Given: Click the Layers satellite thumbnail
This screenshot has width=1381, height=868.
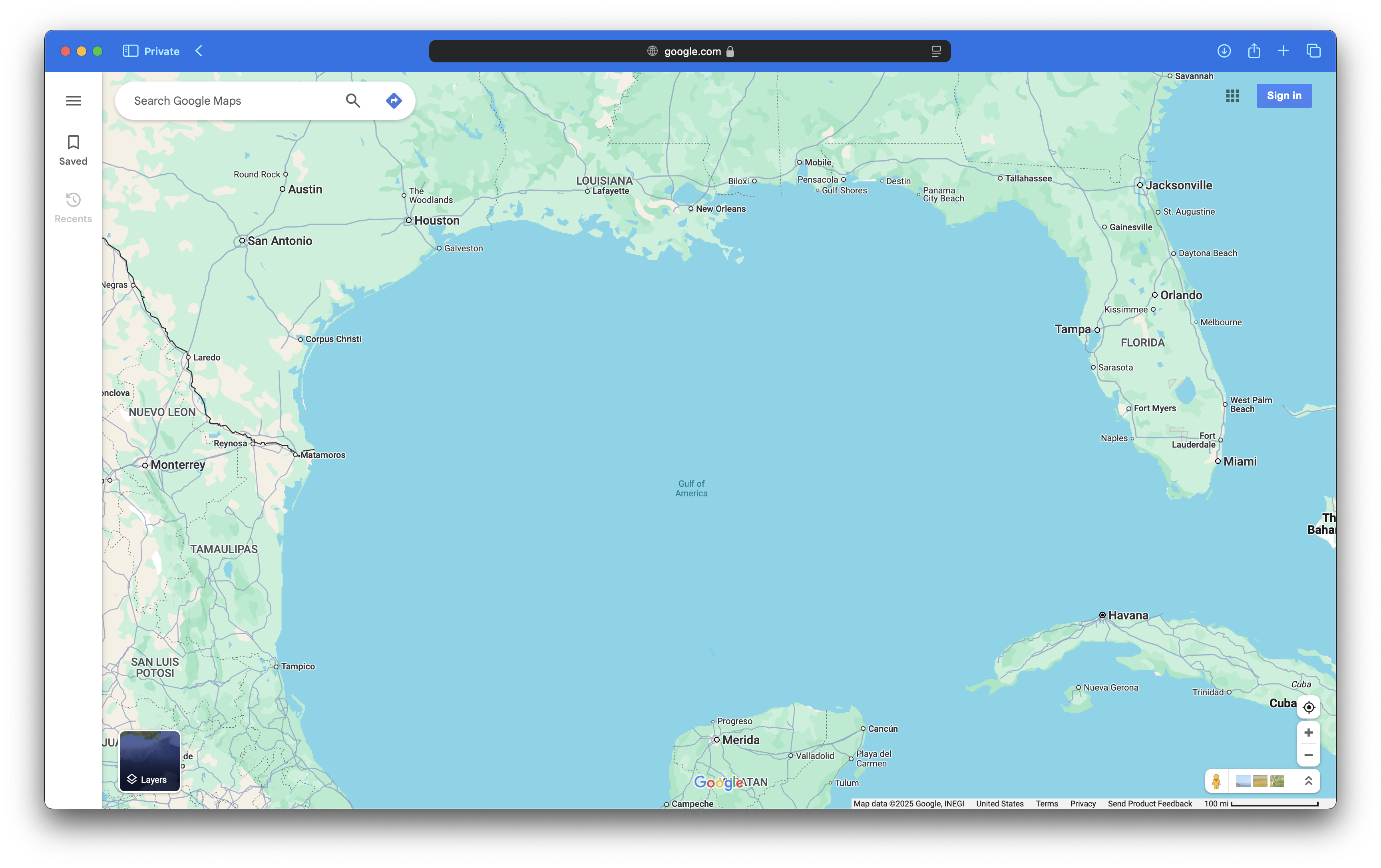Looking at the screenshot, I should (150, 761).
